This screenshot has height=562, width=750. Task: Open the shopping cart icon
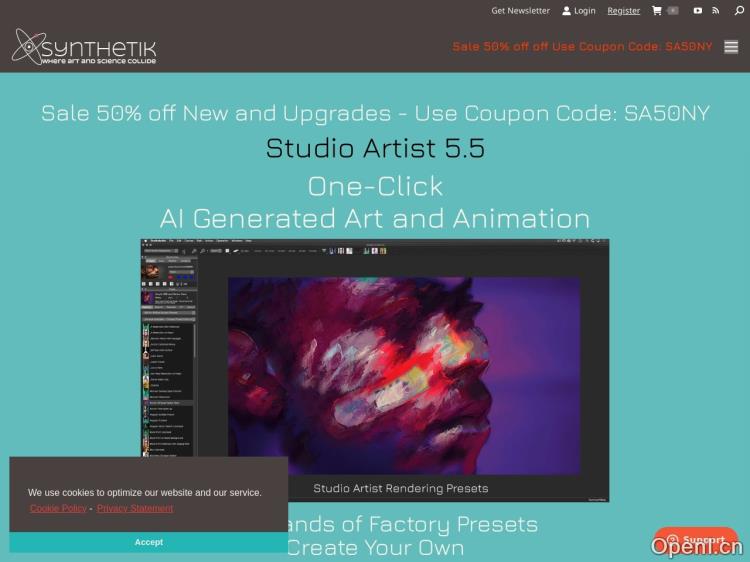pos(657,11)
